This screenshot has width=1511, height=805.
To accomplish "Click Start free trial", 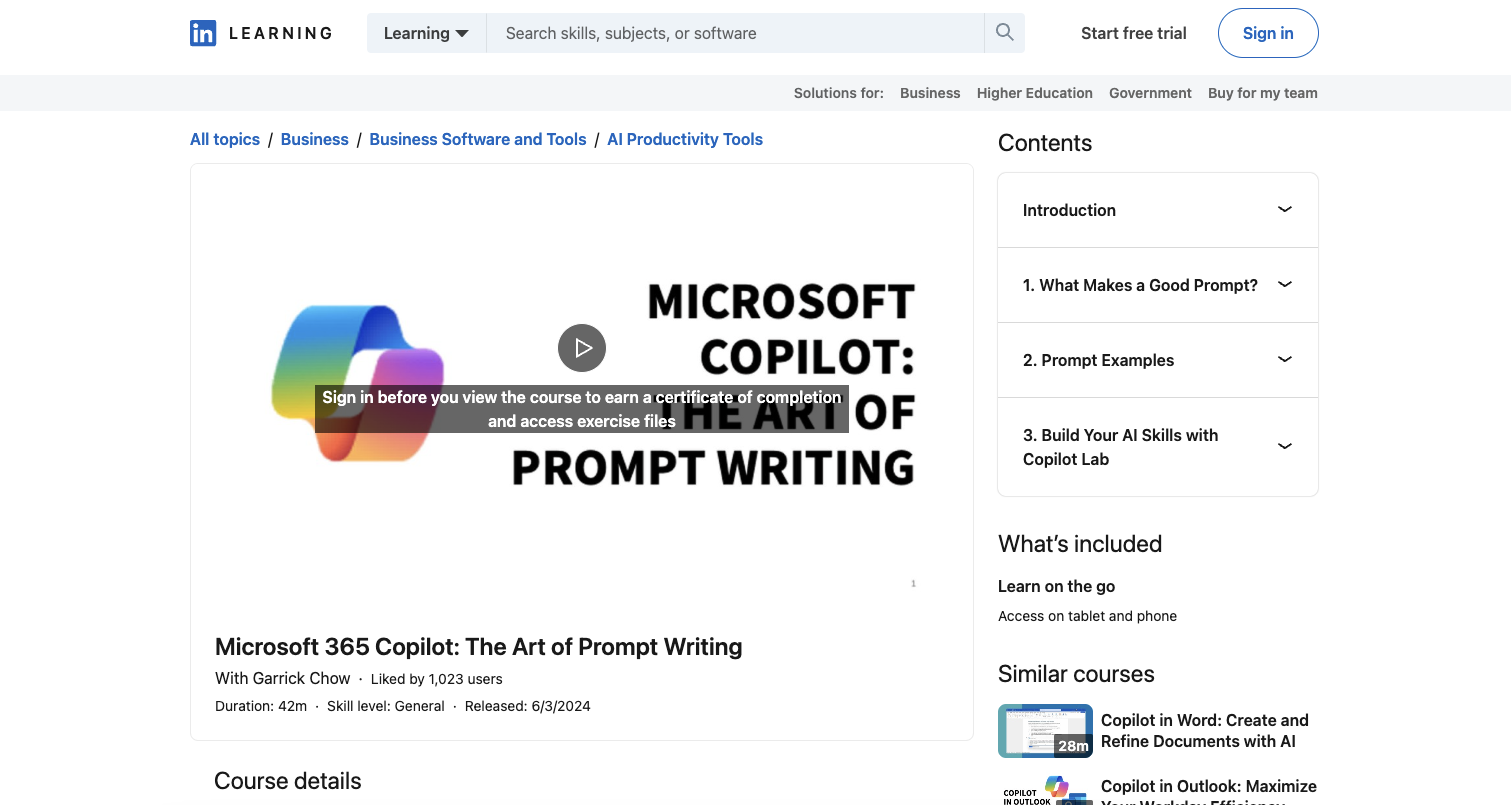I will point(1133,33).
